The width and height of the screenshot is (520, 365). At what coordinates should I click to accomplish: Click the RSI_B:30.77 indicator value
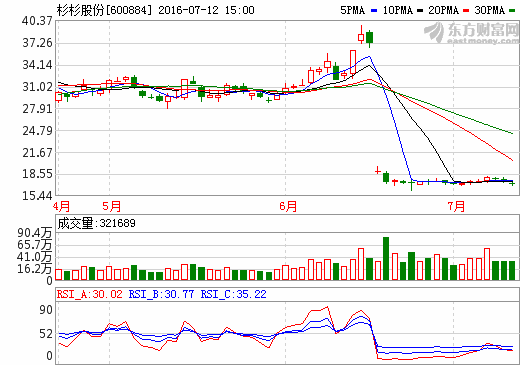click(x=161, y=294)
